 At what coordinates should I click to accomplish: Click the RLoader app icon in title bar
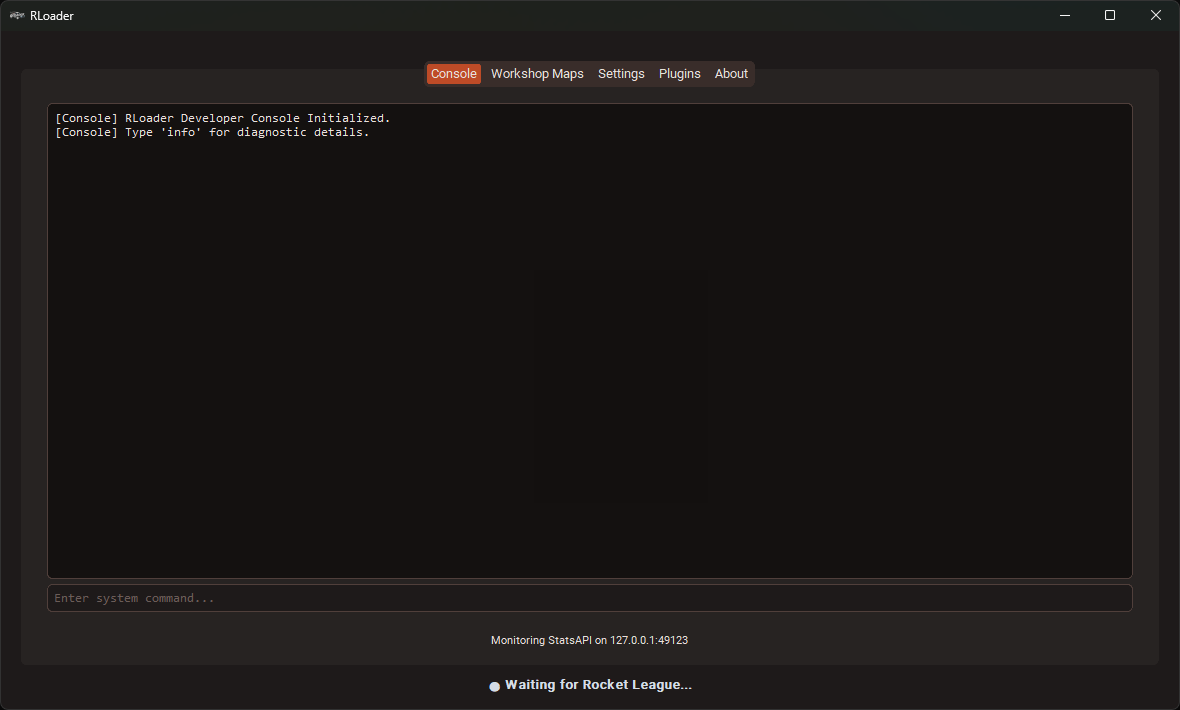(x=17, y=15)
